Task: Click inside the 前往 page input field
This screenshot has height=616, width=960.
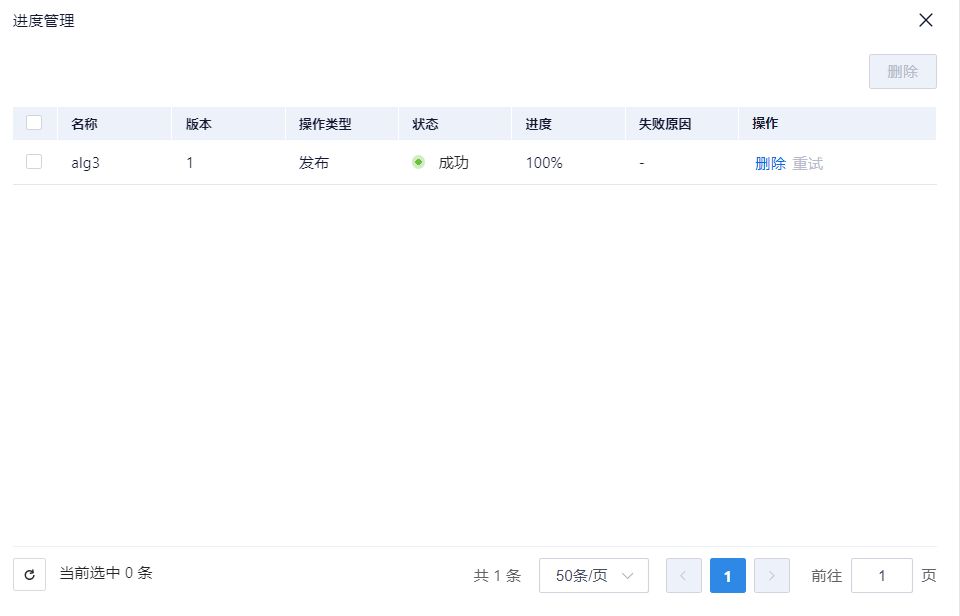Action: pyautogui.click(x=881, y=575)
